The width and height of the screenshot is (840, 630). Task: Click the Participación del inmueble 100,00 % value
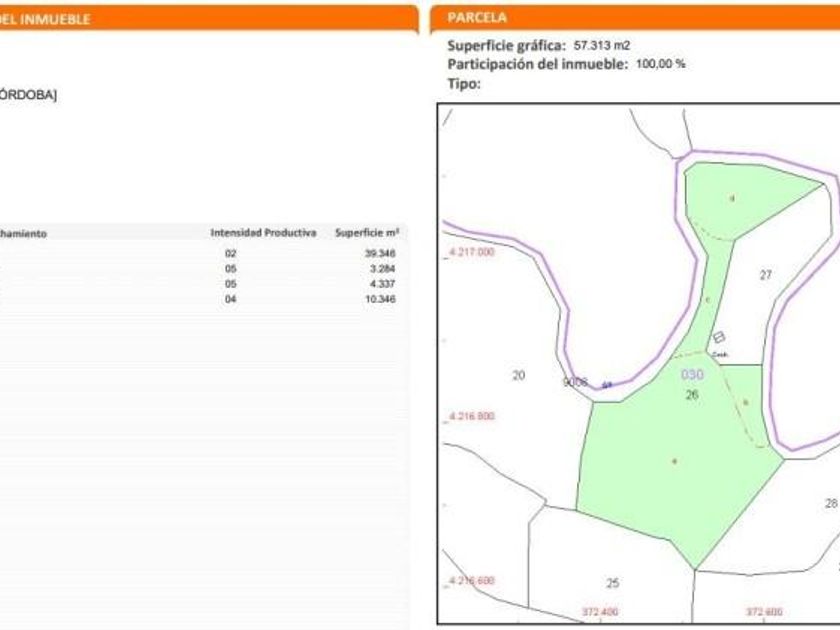[x=661, y=64]
